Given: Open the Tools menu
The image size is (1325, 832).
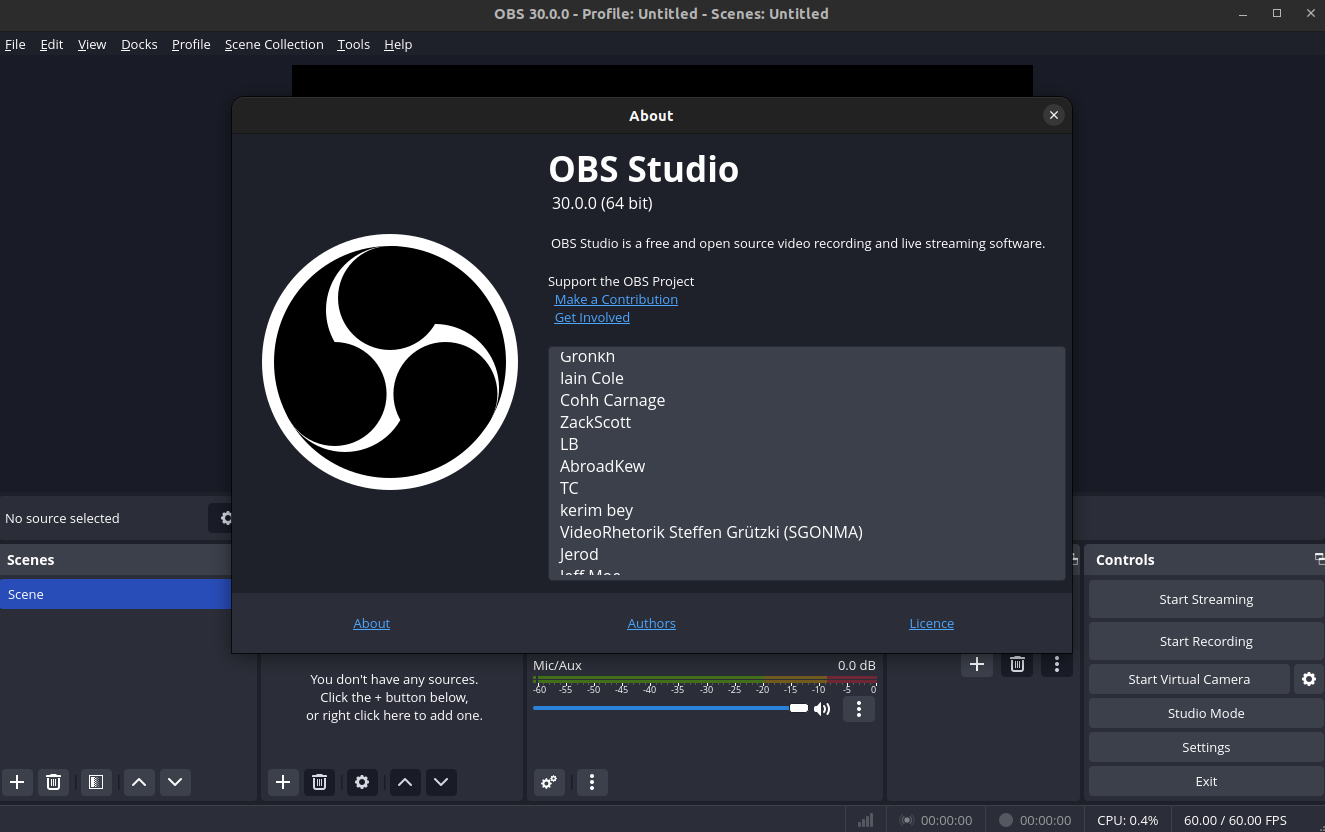Looking at the screenshot, I should [353, 44].
